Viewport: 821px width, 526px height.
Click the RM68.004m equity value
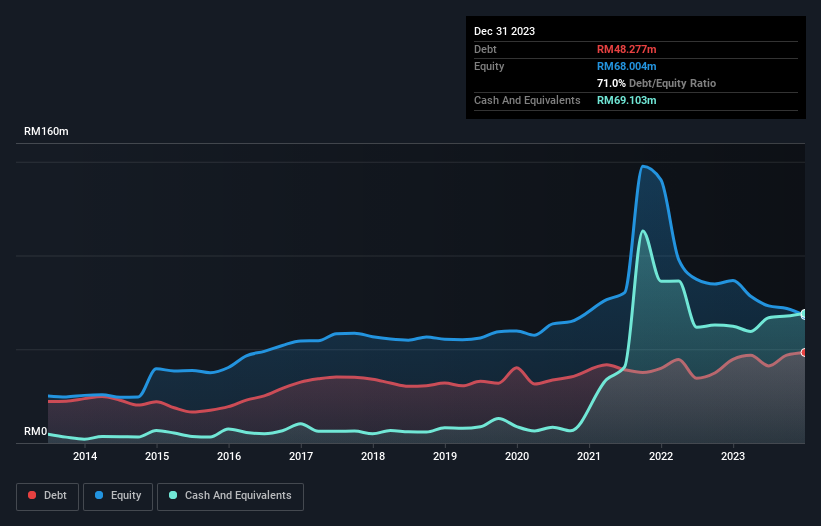coord(626,66)
